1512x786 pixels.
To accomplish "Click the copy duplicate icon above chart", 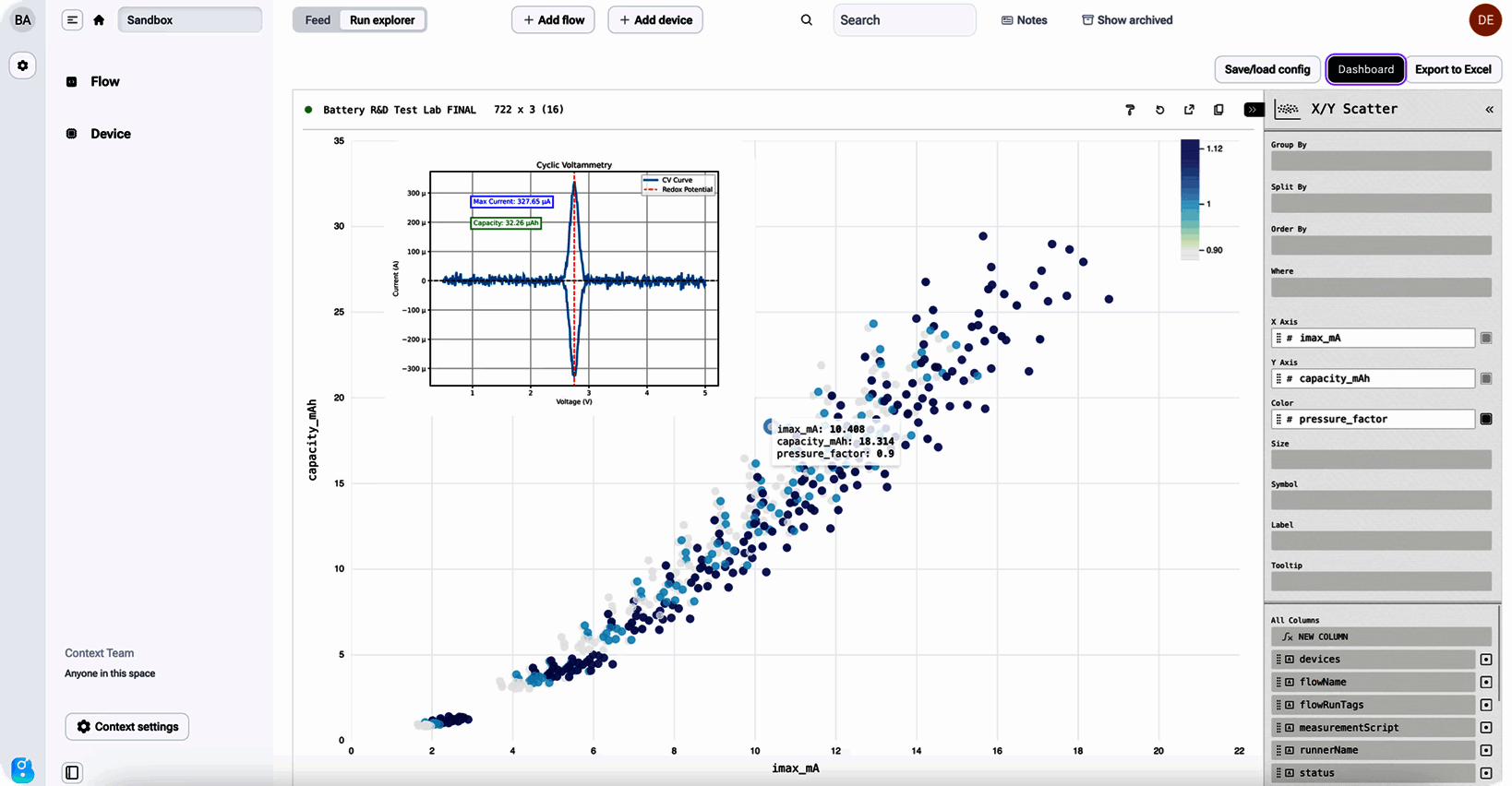I will pyautogui.click(x=1218, y=110).
